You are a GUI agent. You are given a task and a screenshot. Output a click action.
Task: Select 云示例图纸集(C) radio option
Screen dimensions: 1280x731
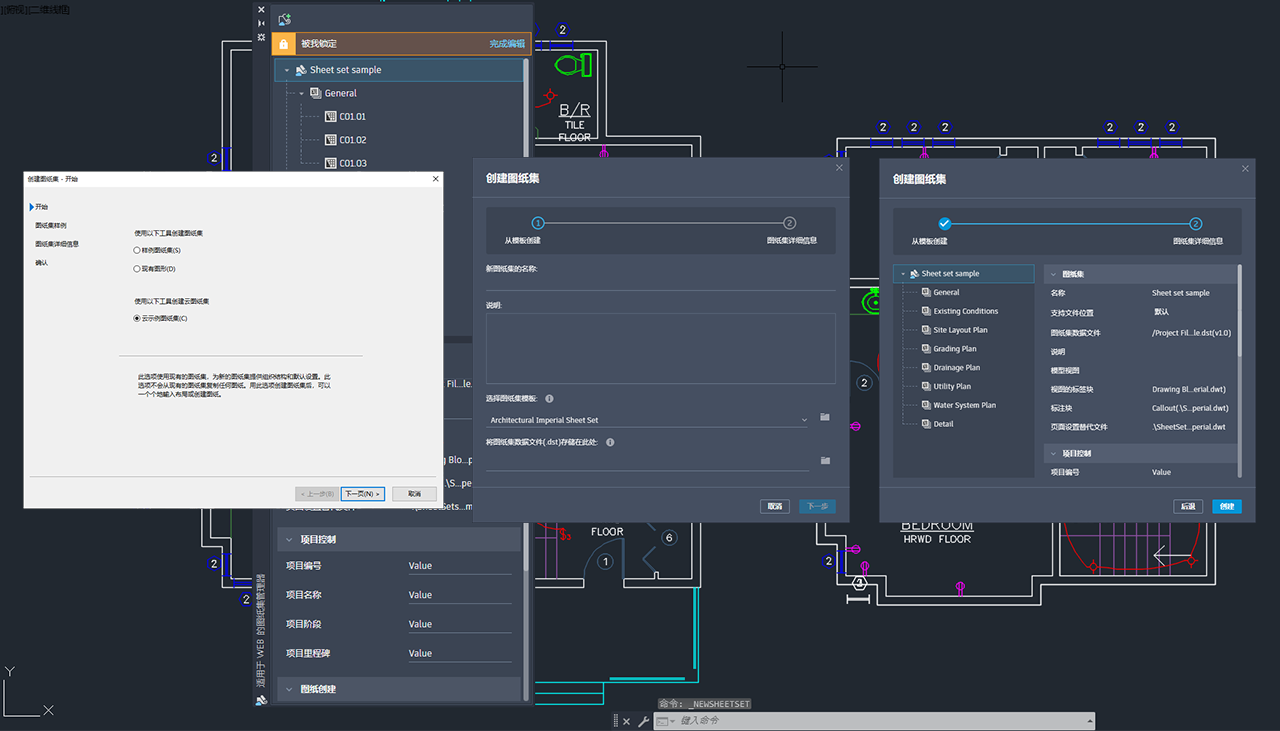pyautogui.click(x=137, y=319)
